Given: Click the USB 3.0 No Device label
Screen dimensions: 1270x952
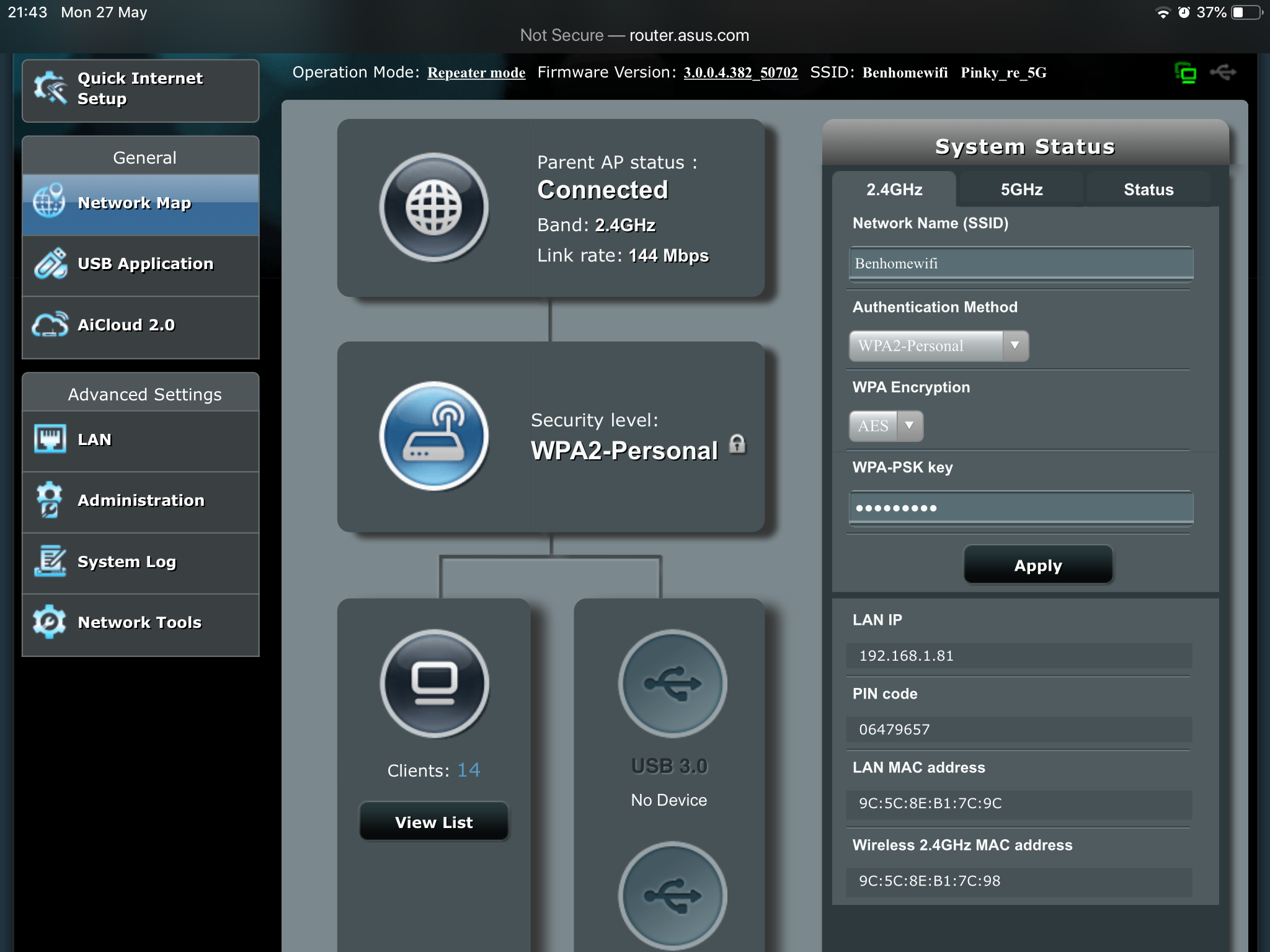Looking at the screenshot, I should (668, 800).
